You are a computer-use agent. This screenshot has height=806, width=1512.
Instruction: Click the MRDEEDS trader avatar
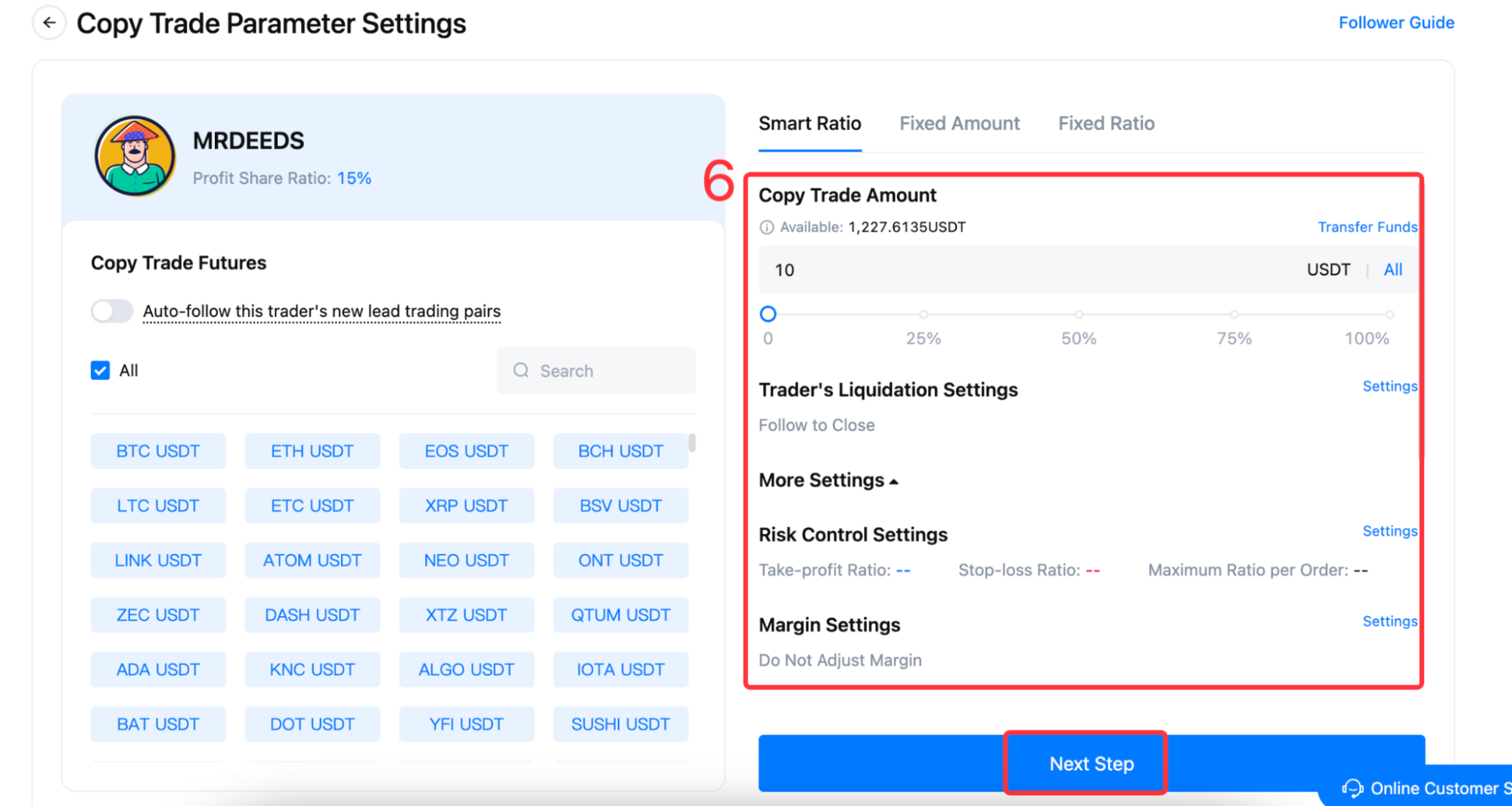135,157
